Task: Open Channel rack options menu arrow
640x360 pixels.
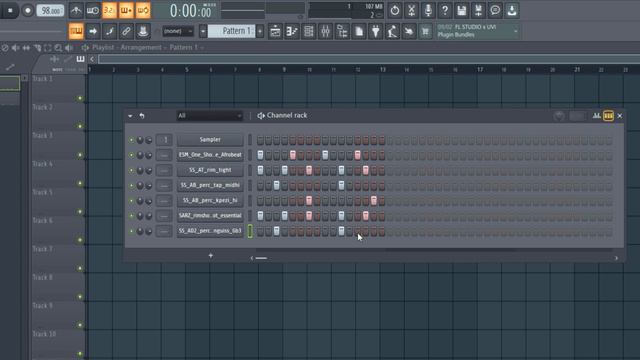Action: click(130, 116)
